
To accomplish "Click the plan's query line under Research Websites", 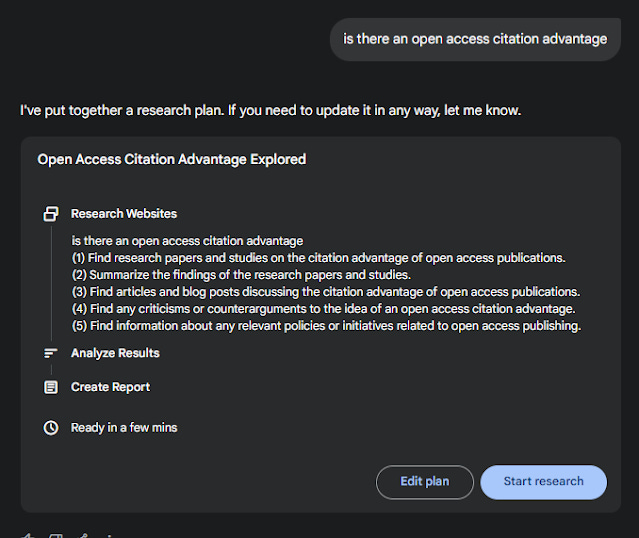I will pos(187,241).
